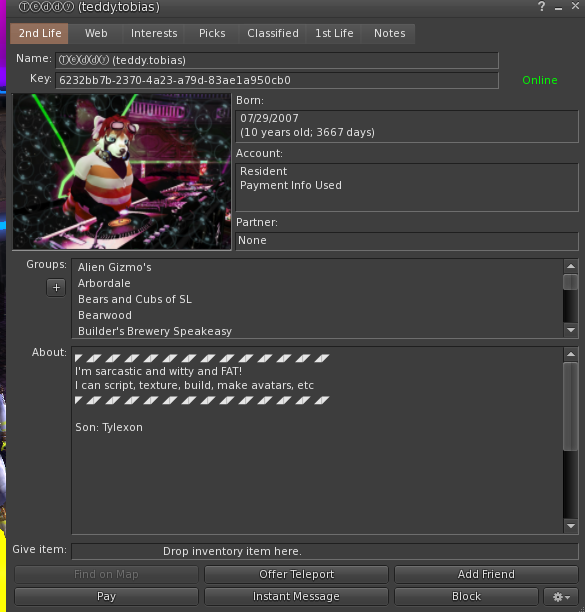
Task: Click the disabled Find on Map button
Action: pyautogui.click(x=106, y=574)
